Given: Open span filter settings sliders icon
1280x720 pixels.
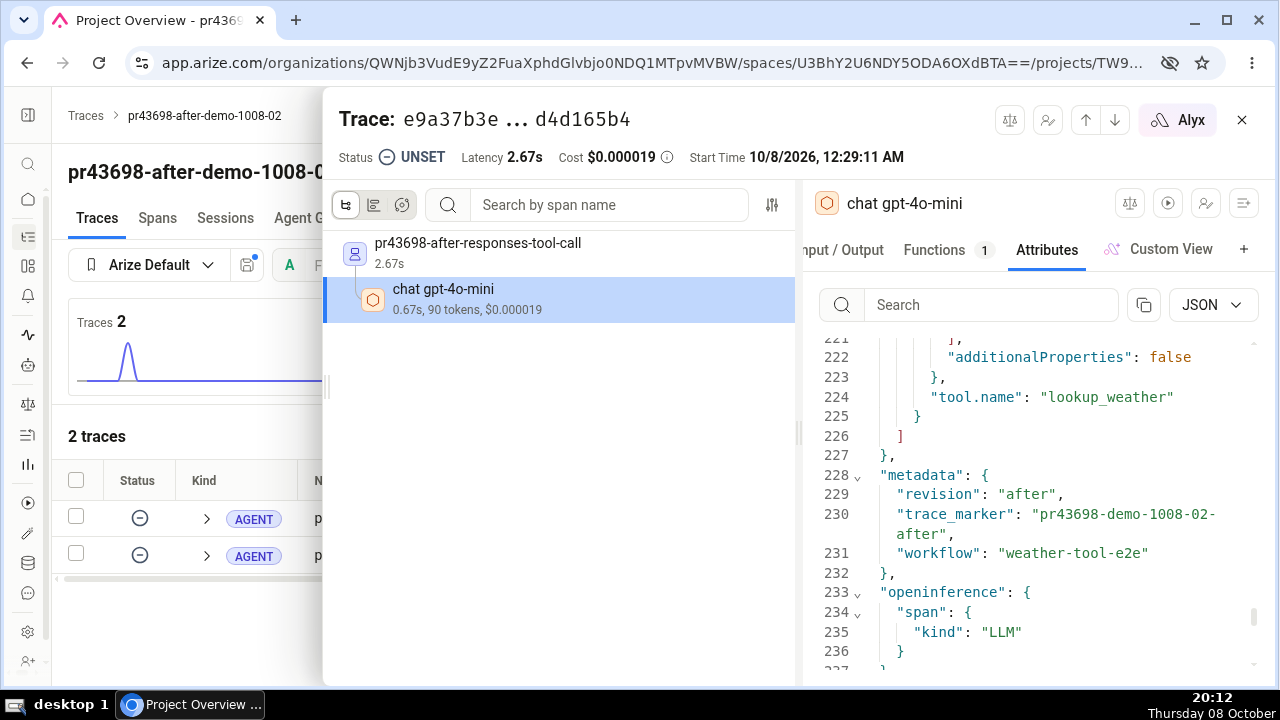Looking at the screenshot, I should click(772, 205).
